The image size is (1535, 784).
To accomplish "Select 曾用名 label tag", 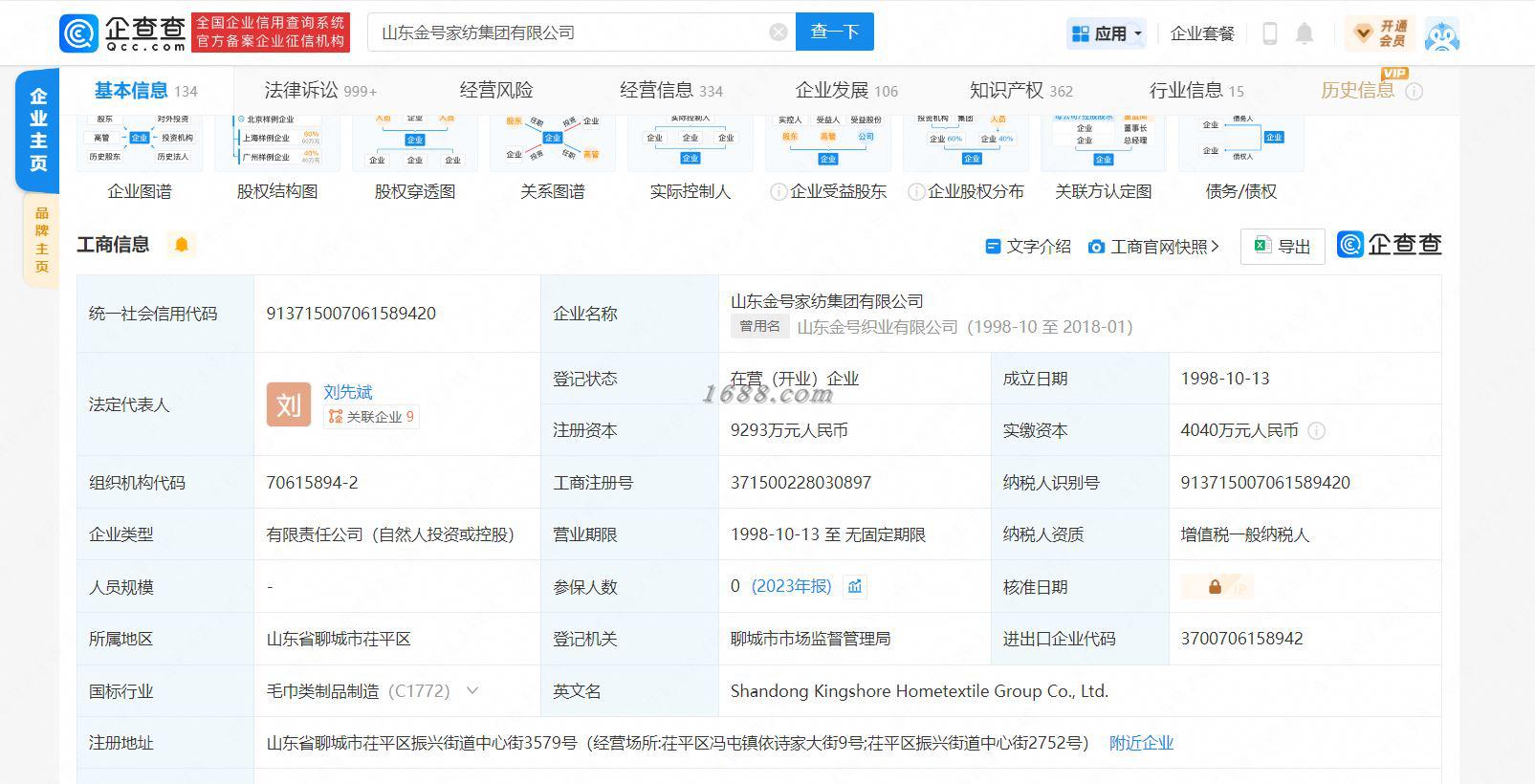I will coord(759,327).
